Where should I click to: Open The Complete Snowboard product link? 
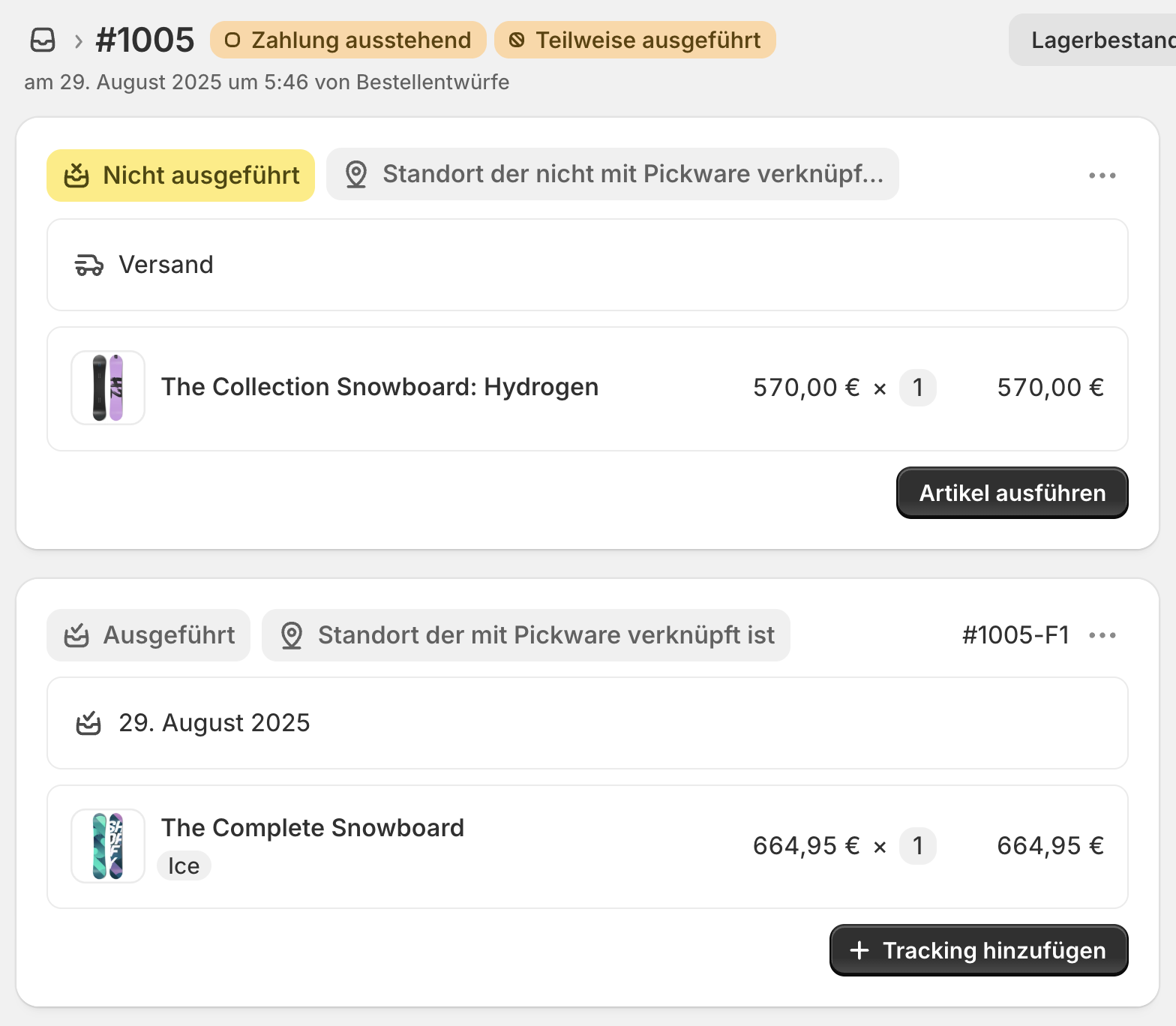pyautogui.click(x=313, y=828)
